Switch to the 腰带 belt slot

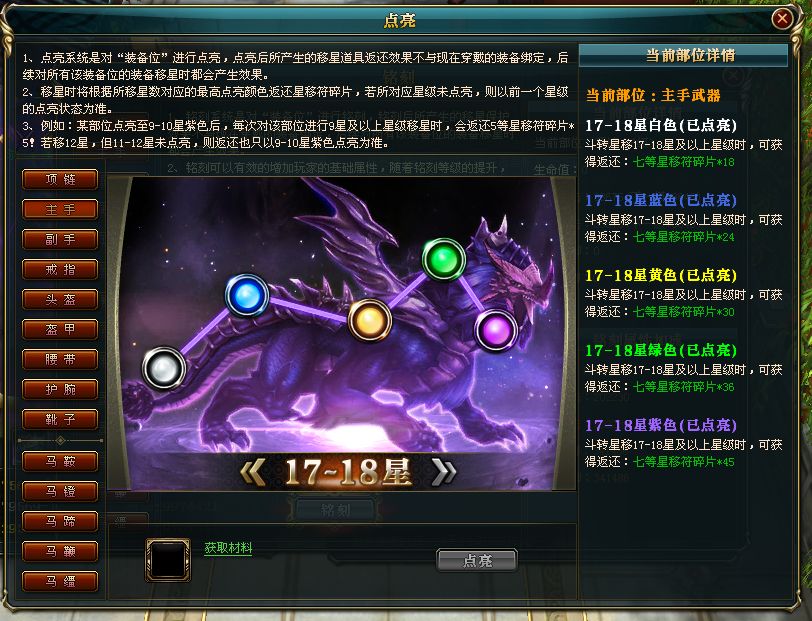point(60,359)
